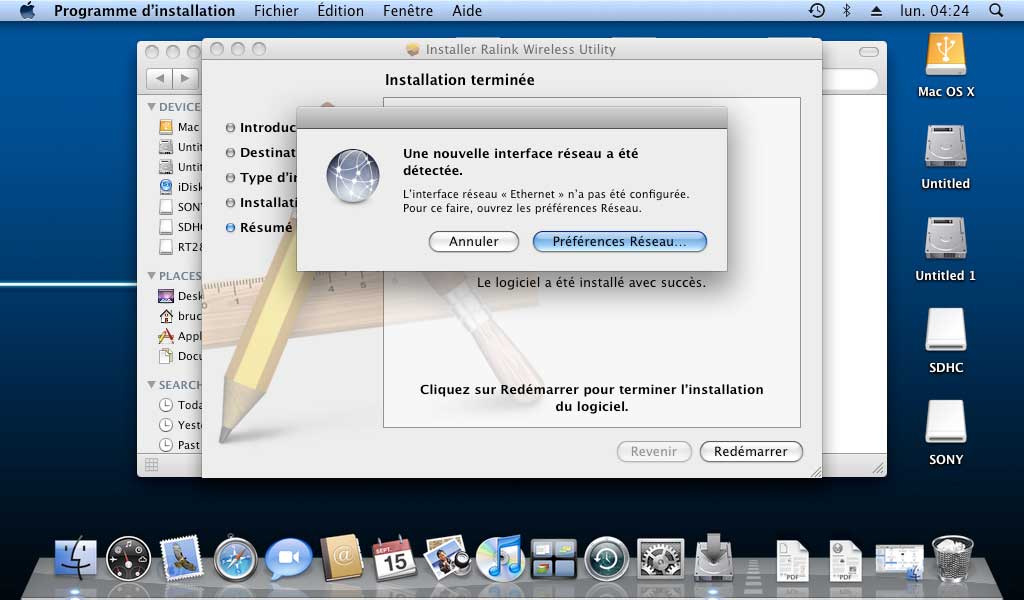This screenshot has width=1024, height=600.
Task: Click Annuler in the network dialog
Action: pyautogui.click(x=473, y=242)
